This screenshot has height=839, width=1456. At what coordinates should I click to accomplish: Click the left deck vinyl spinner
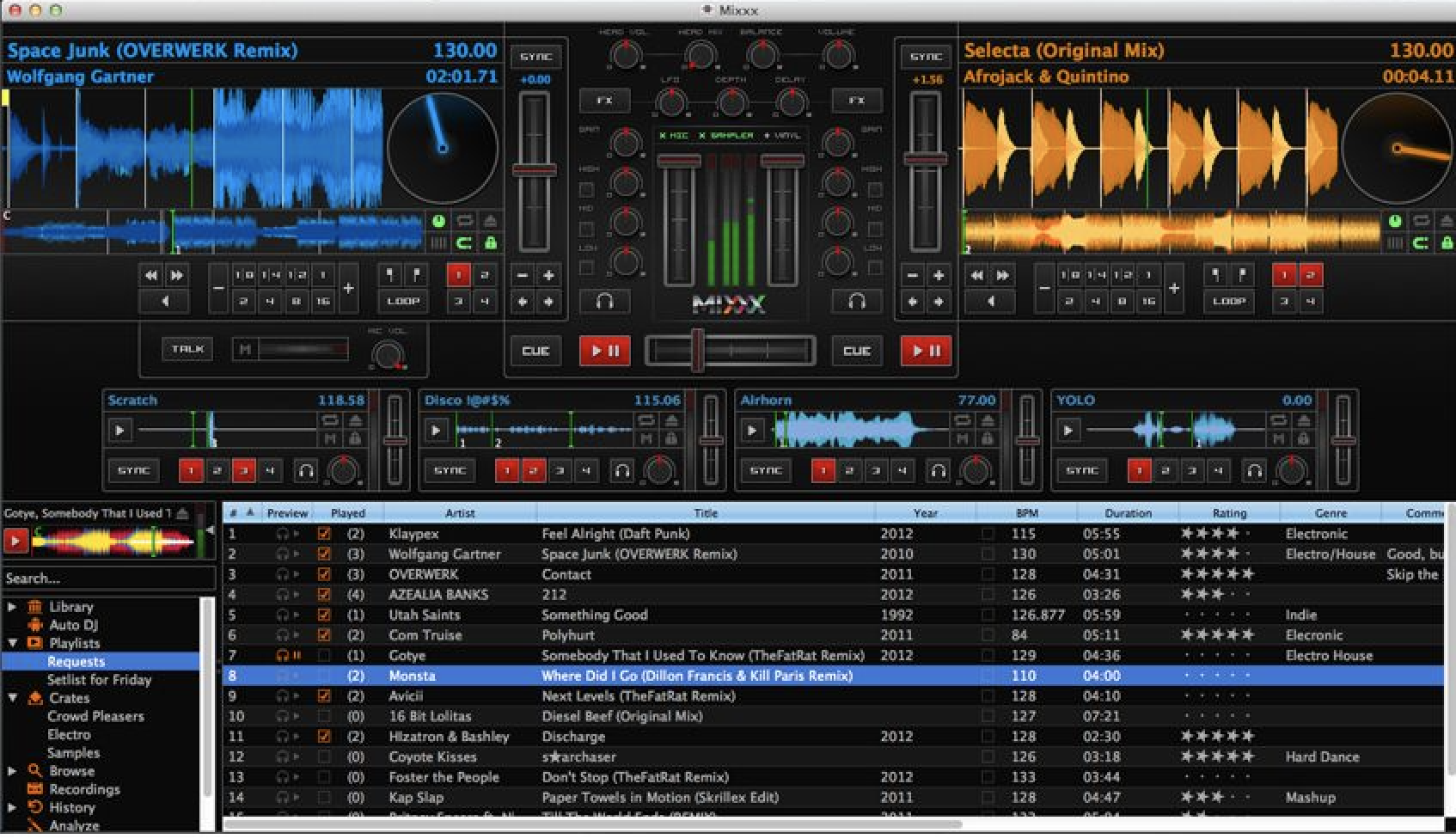tap(442, 148)
